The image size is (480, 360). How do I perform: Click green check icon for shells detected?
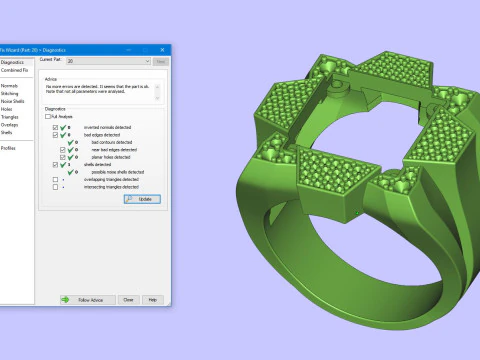[x=63, y=165]
